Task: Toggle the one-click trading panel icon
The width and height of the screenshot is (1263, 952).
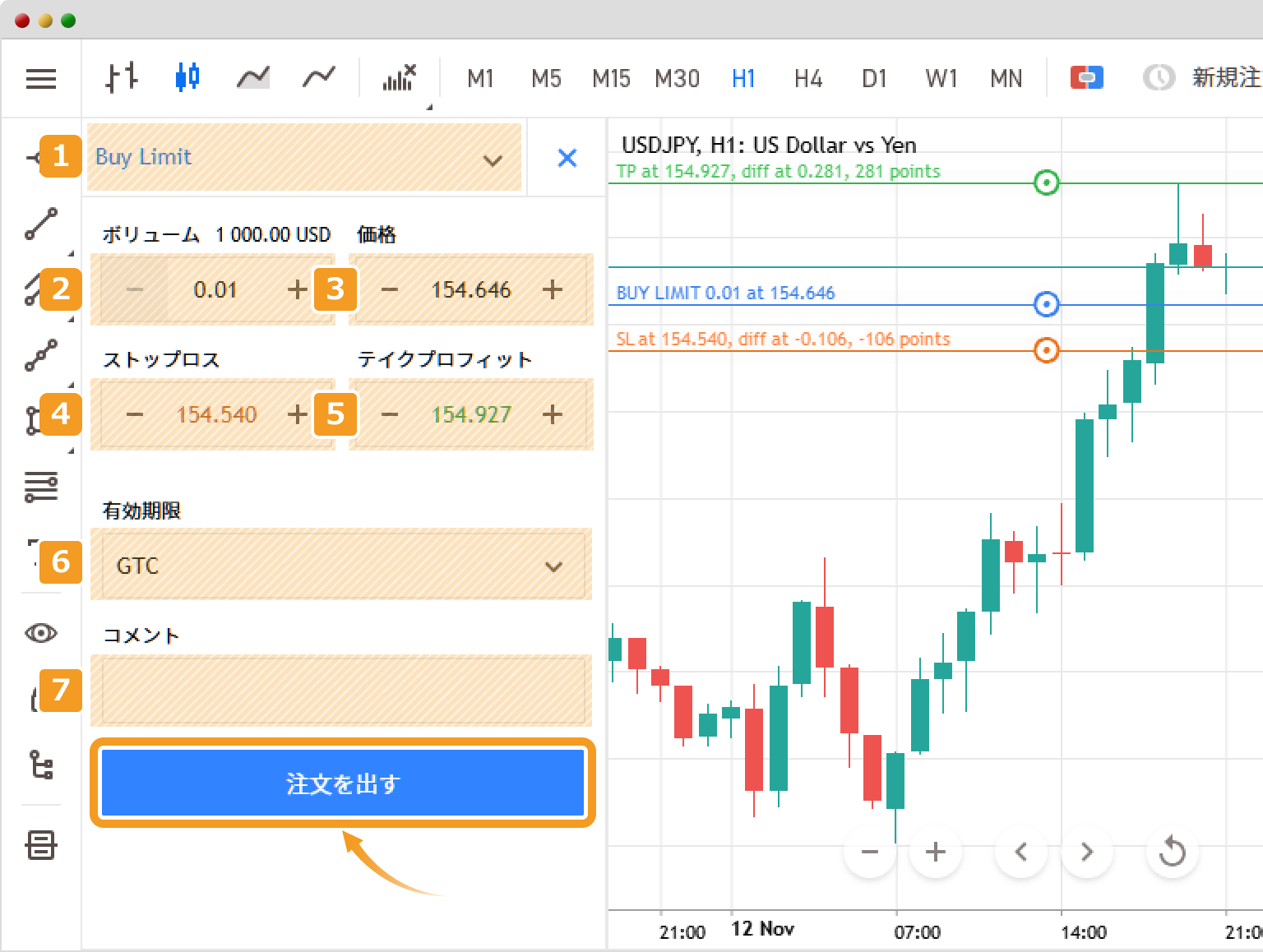Action: (1086, 78)
